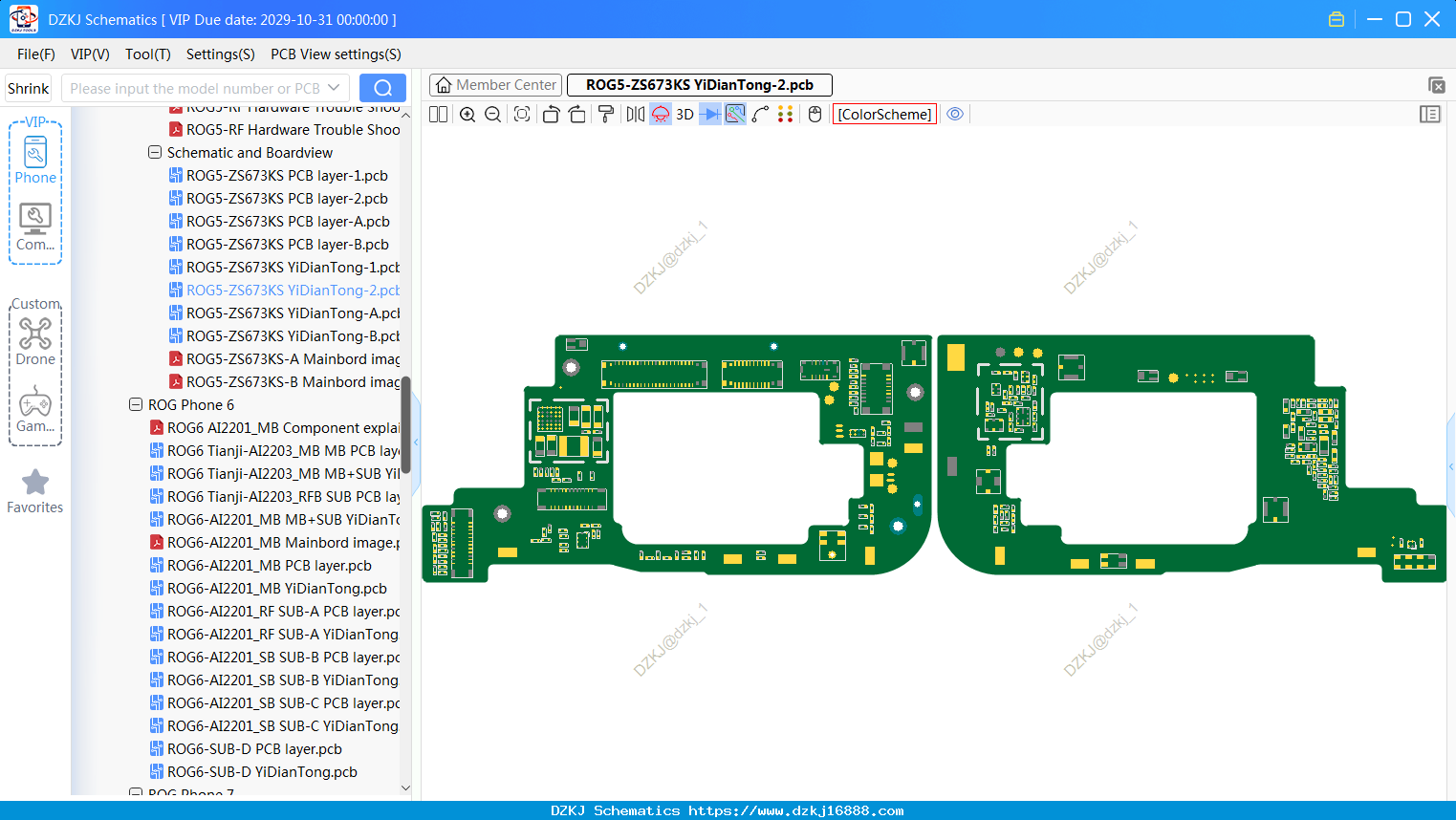The width and height of the screenshot is (1456, 820).
Task: Focus the model number search field
Action: point(195,88)
